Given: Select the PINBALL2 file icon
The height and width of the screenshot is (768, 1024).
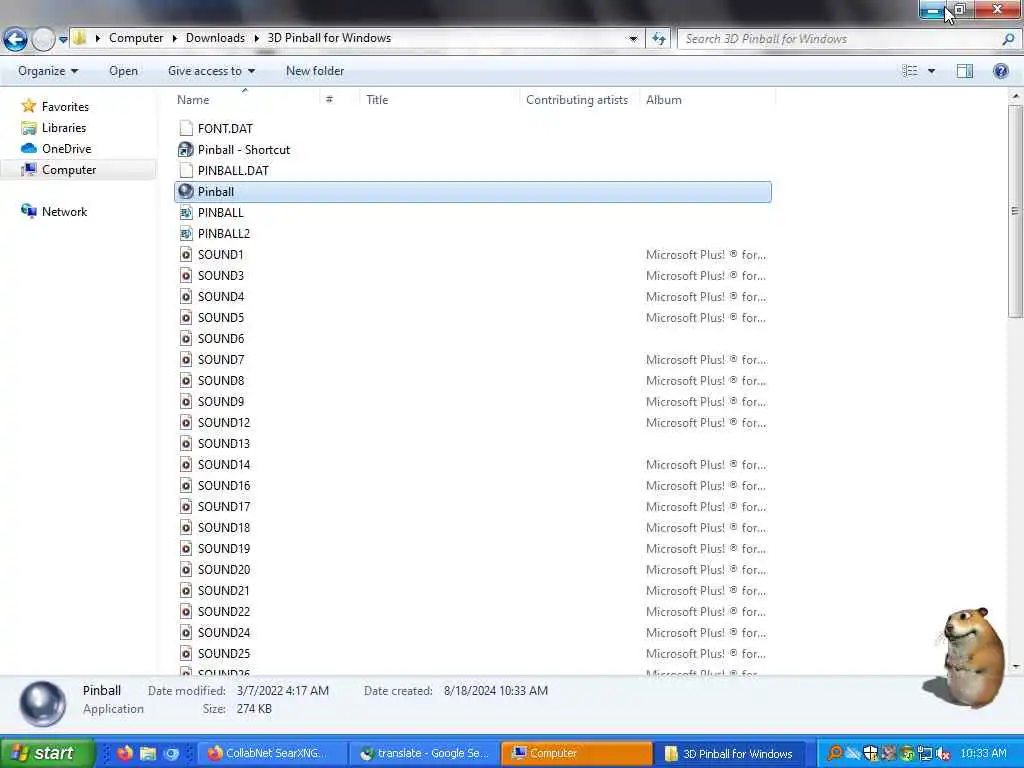Looking at the screenshot, I should pos(186,234).
